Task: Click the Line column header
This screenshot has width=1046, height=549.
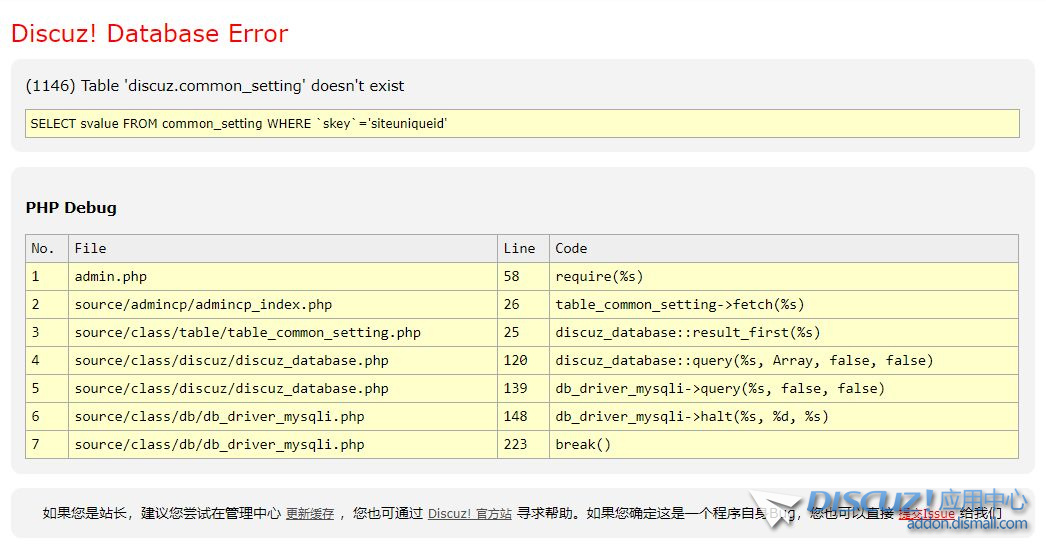Action: click(523, 248)
